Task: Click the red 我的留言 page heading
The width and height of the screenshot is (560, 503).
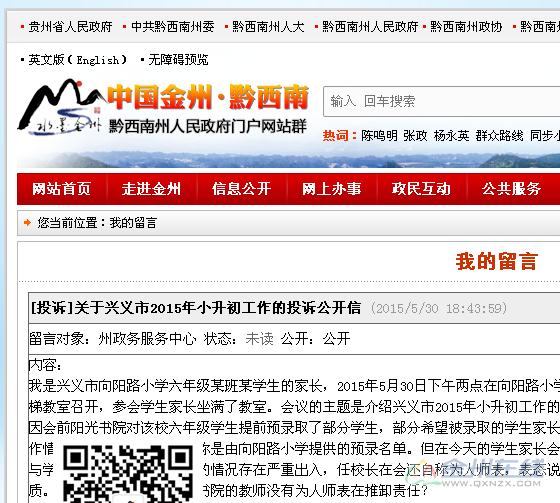Action: click(x=496, y=262)
